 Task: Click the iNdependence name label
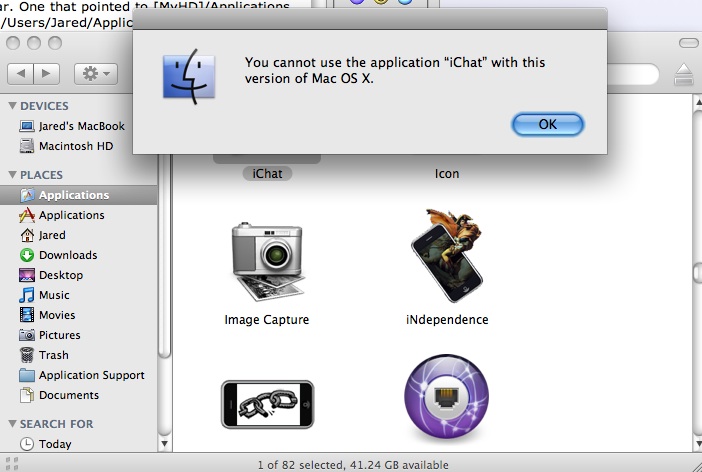(447, 320)
